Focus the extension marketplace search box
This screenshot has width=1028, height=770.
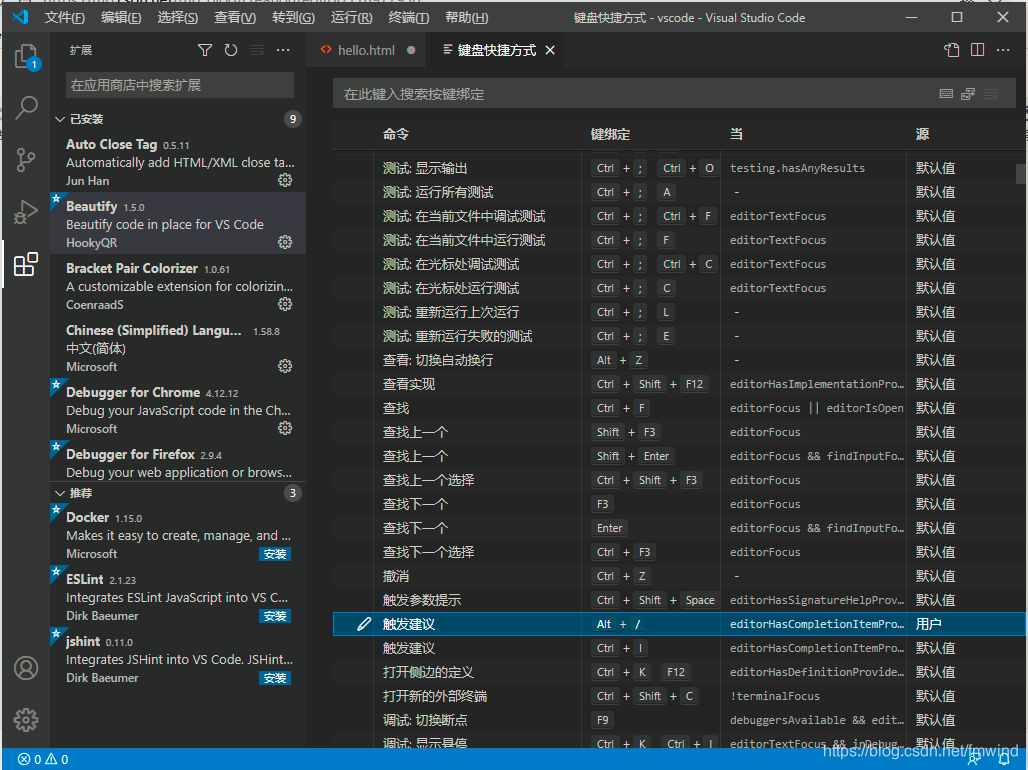click(180, 85)
